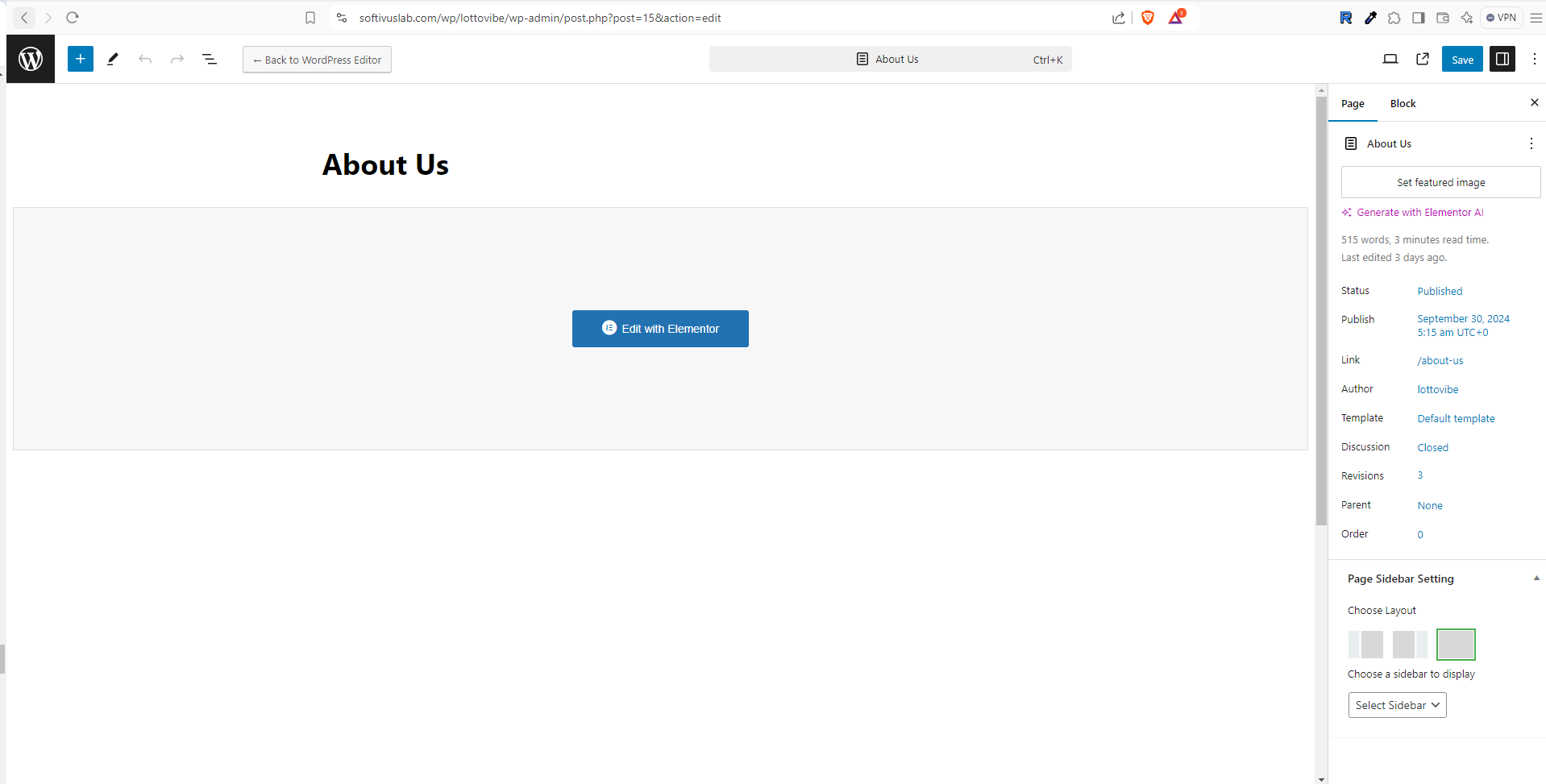
Task: Click the device preview laptop icon
Action: [1390, 59]
